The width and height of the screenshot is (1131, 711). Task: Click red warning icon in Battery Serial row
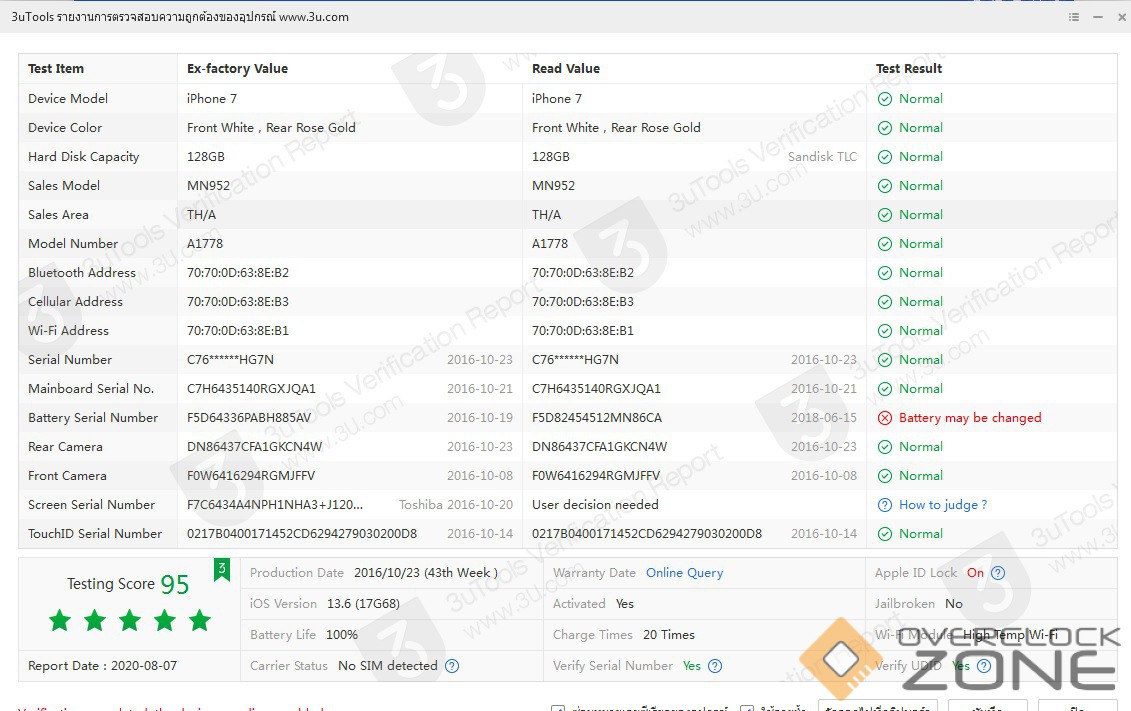pyautogui.click(x=884, y=418)
